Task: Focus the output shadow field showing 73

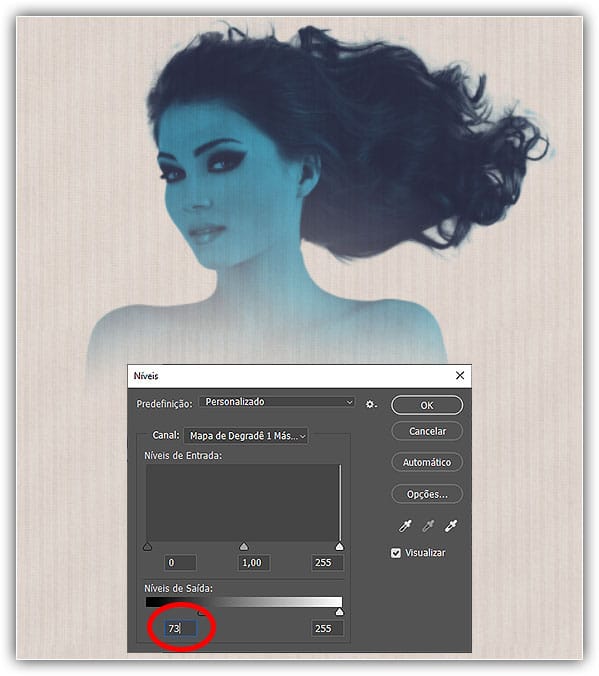Action: 181,629
